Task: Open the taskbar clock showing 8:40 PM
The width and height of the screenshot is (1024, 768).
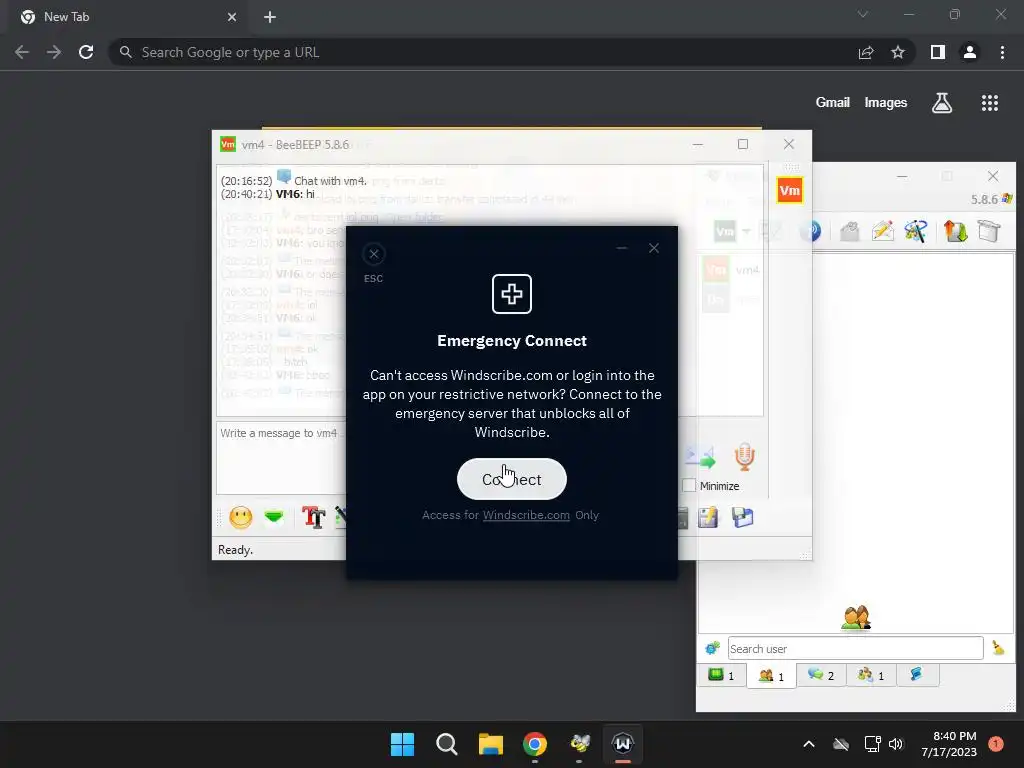Action: (949, 744)
